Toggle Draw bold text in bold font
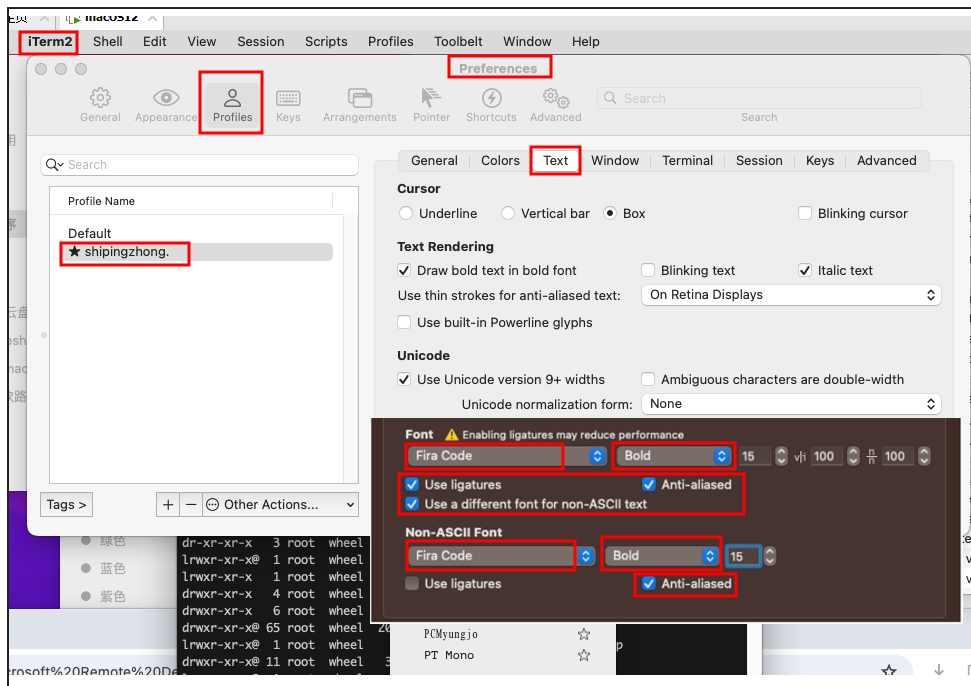 point(404,271)
